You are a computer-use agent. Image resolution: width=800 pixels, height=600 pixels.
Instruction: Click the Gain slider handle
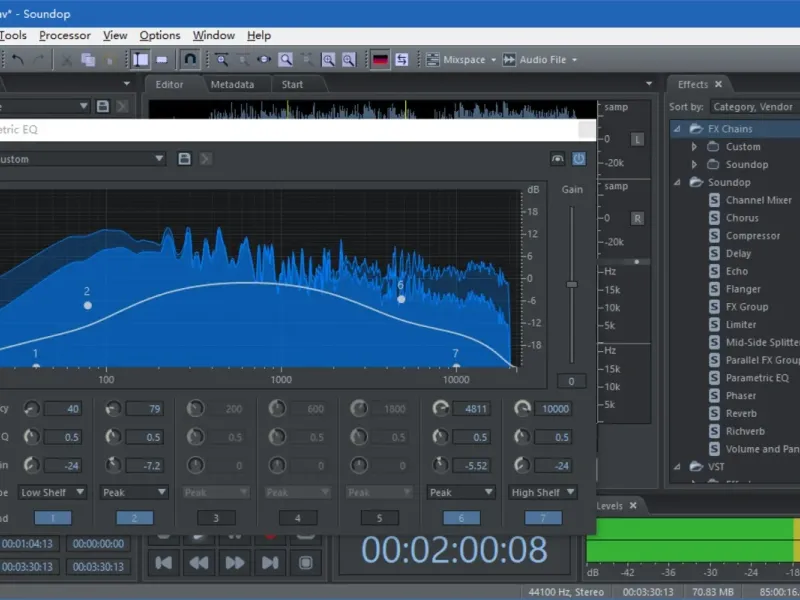572,284
